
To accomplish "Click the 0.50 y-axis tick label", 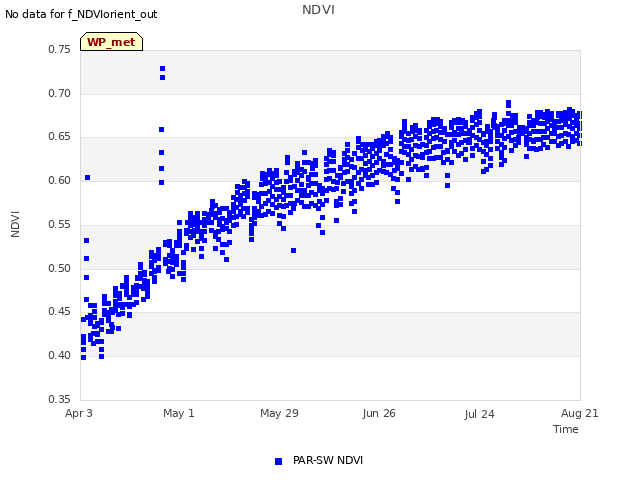I will [60, 268].
